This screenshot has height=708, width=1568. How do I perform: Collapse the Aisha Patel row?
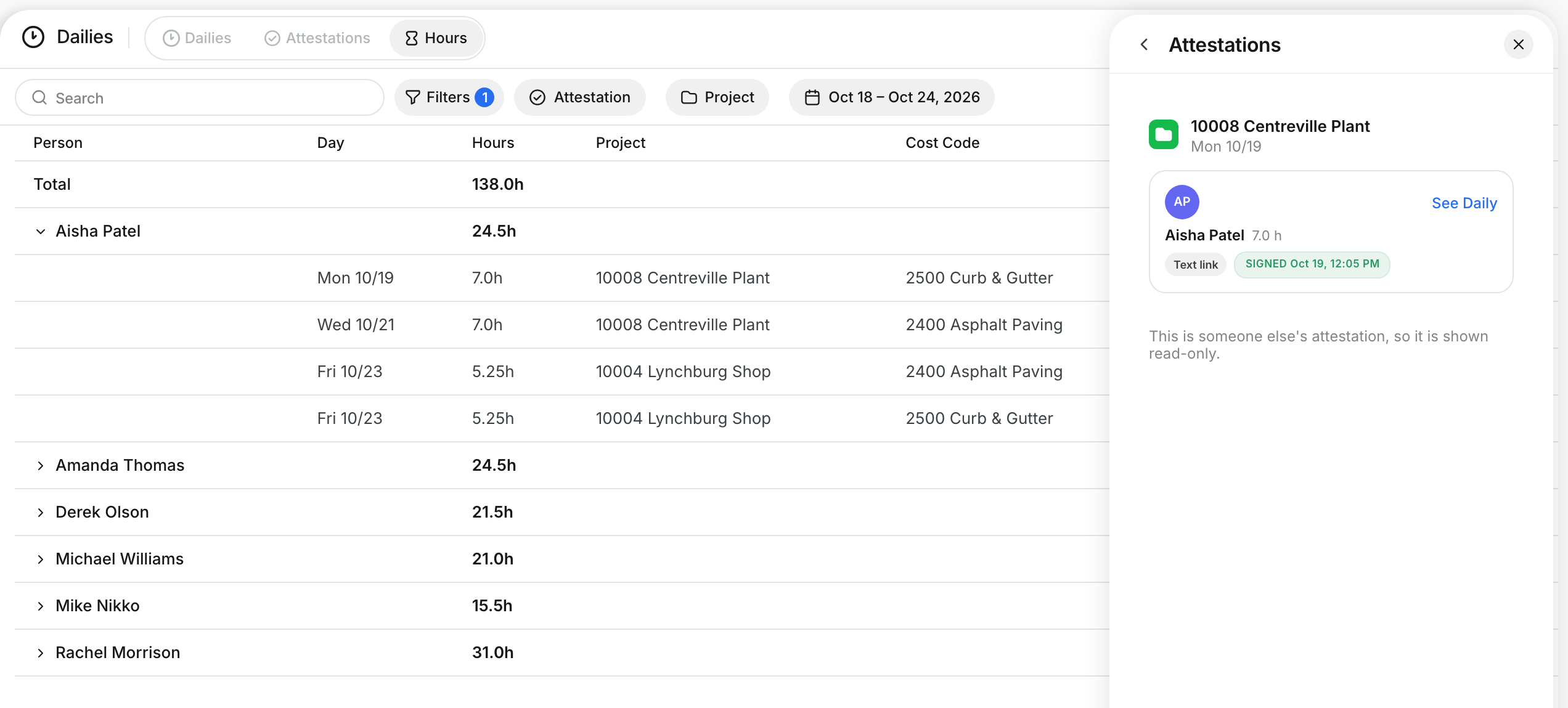point(41,232)
